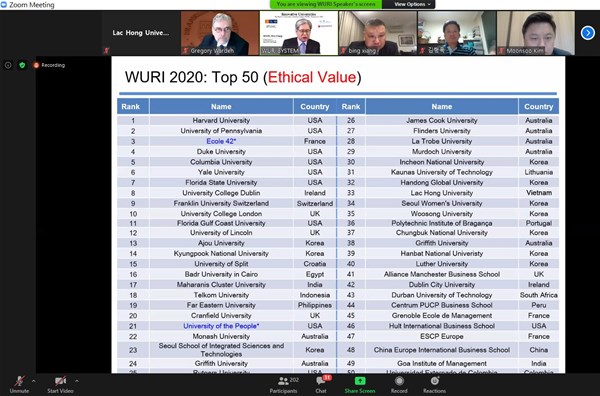Image resolution: width=600 pixels, height=396 pixels.
Task: Click the green Share Screen button
Action: pyautogui.click(x=360, y=385)
